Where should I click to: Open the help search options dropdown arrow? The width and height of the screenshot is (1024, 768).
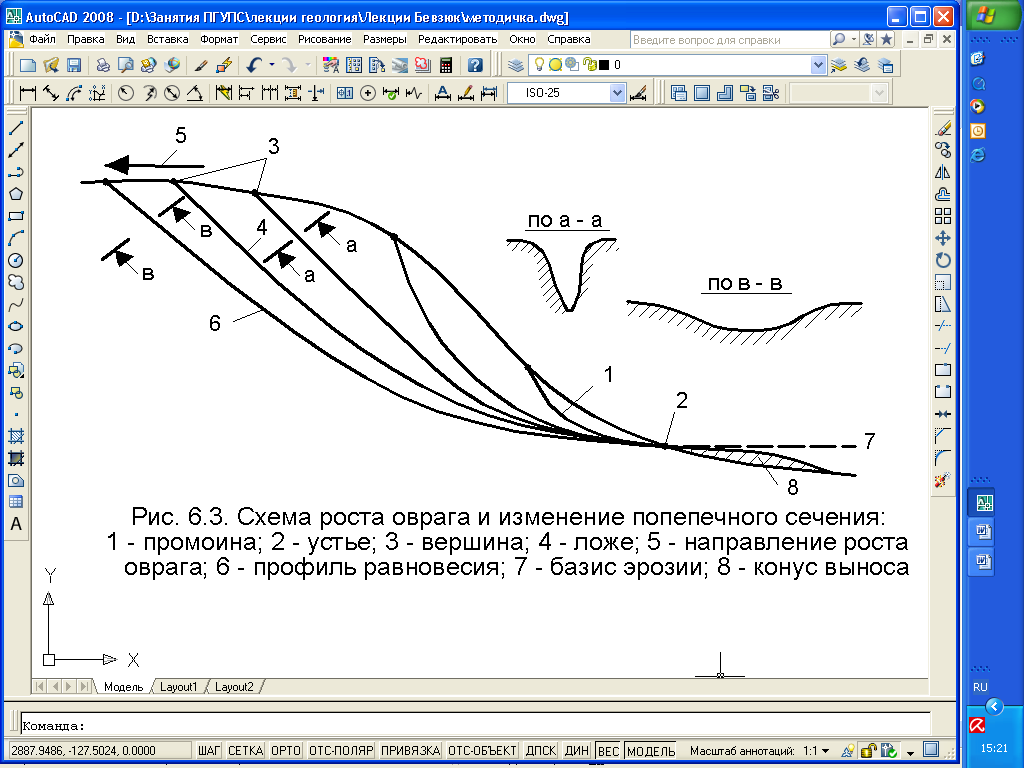[854, 39]
